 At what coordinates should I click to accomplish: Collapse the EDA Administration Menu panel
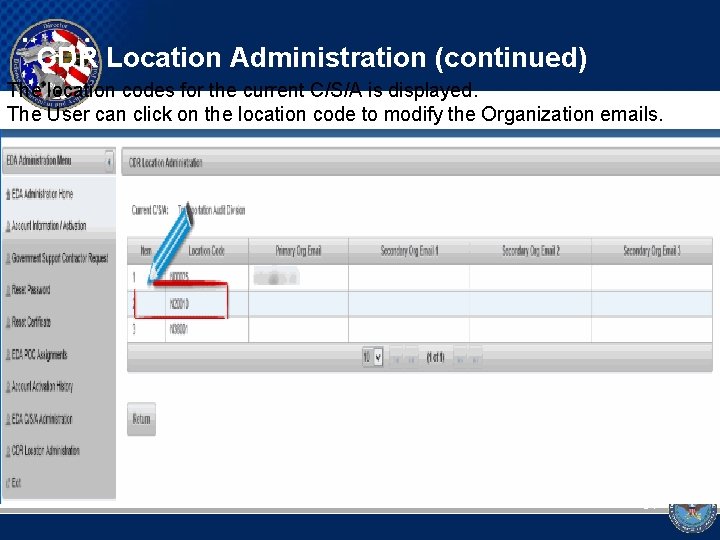coord(109,162)
